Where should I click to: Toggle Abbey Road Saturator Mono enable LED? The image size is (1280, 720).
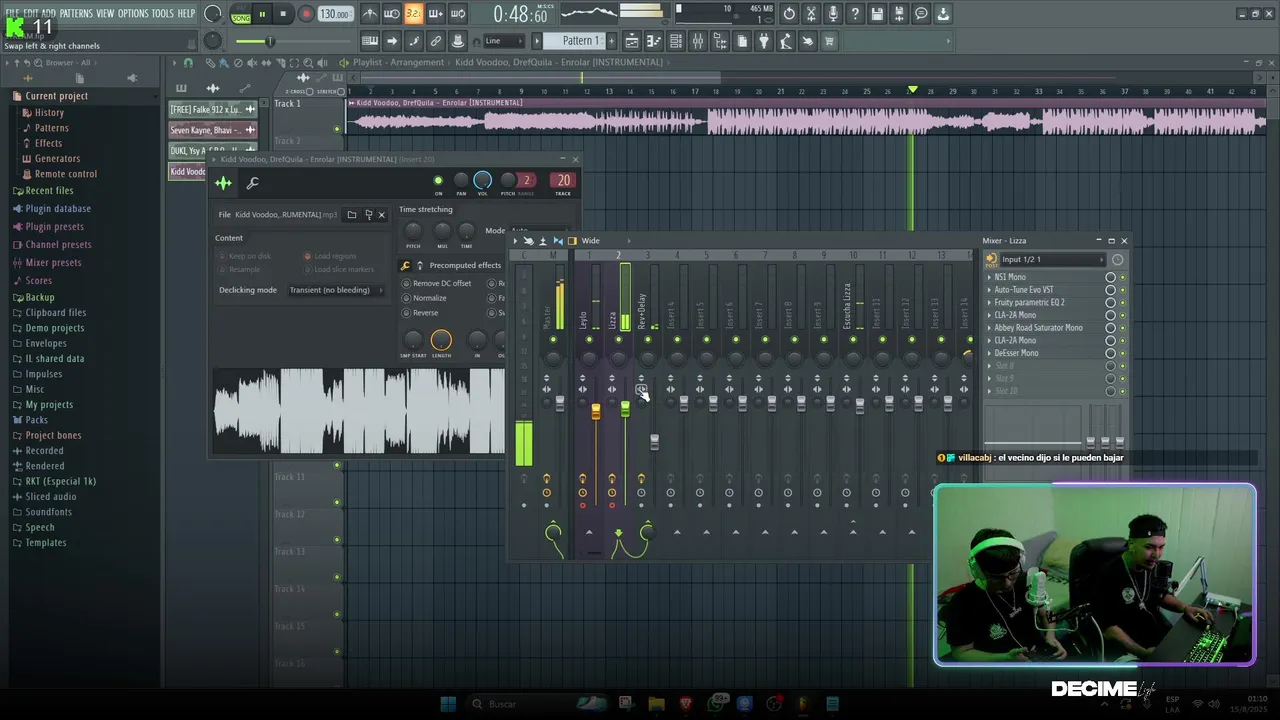[1123, 328]
